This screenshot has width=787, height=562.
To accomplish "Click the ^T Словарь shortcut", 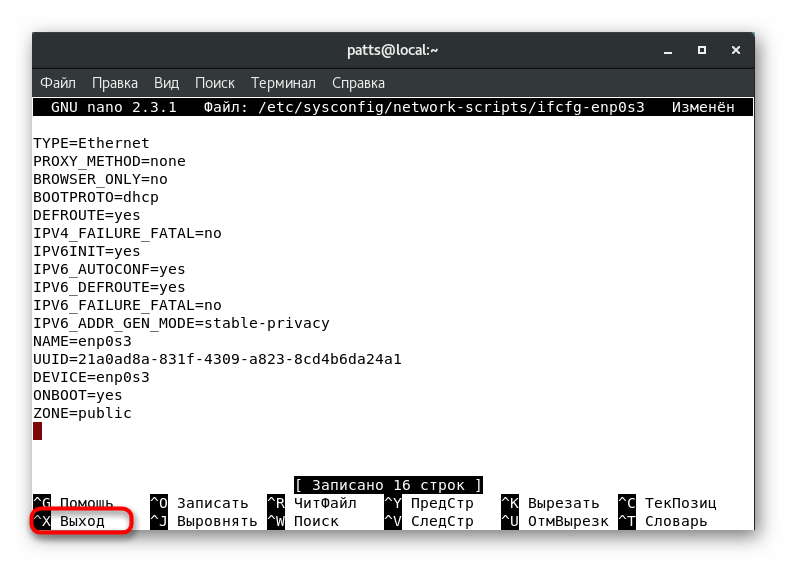I will point(663,521).
